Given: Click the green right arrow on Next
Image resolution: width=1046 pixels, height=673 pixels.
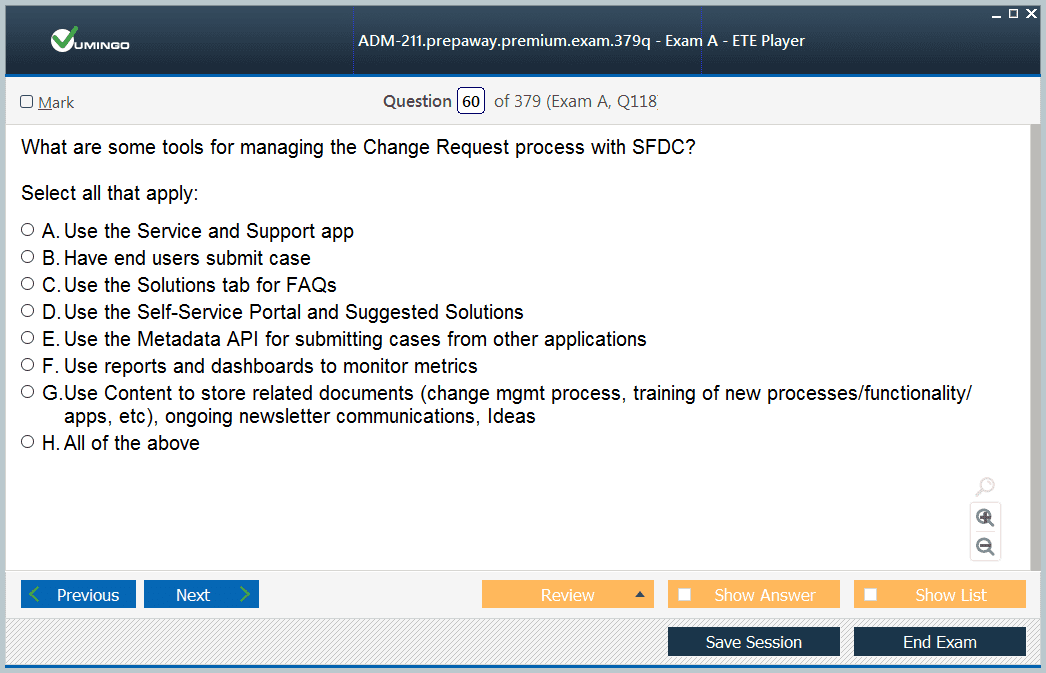Looking at the screenshot, I should 245,594.
